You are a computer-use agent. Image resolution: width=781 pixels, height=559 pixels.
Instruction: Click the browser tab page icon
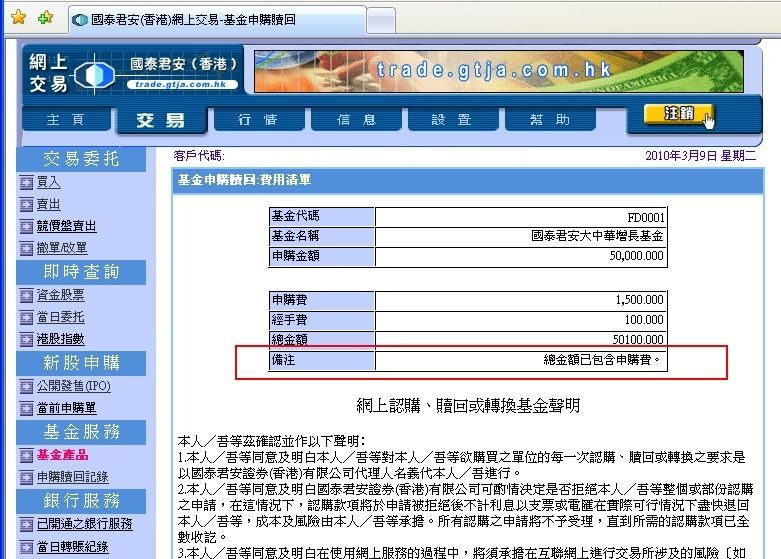[80, 20]
